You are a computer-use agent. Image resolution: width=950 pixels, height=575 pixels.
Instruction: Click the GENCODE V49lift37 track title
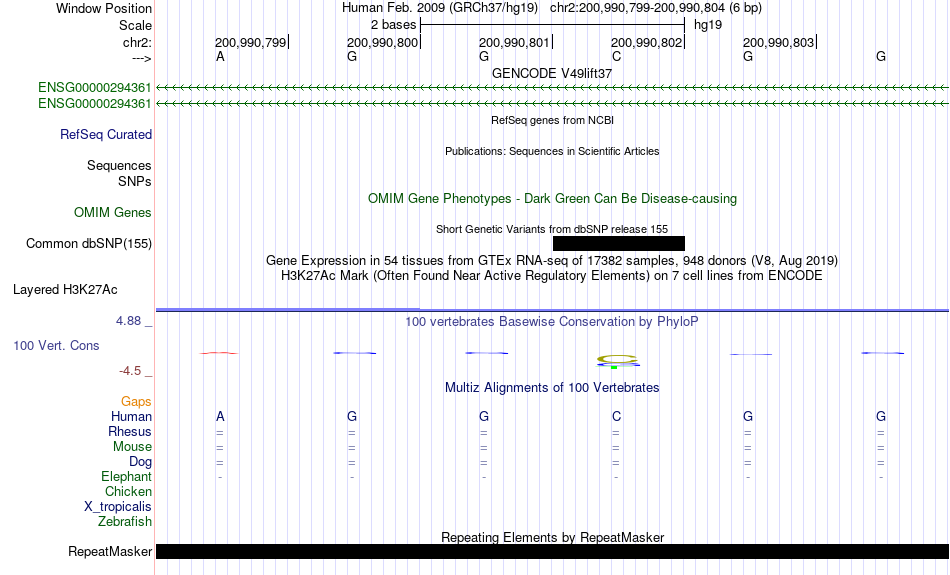[552, 73]
